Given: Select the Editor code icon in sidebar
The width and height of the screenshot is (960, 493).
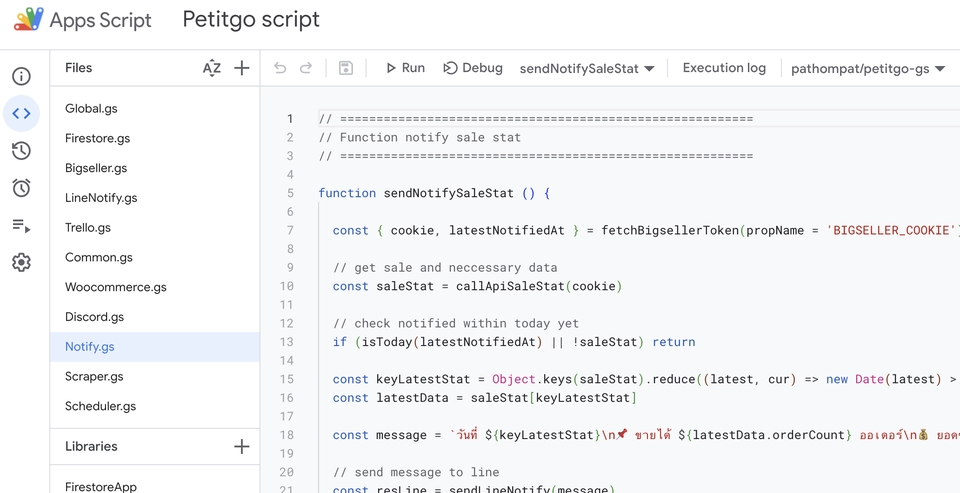Looking at the screenshot, I should (21, 113).
